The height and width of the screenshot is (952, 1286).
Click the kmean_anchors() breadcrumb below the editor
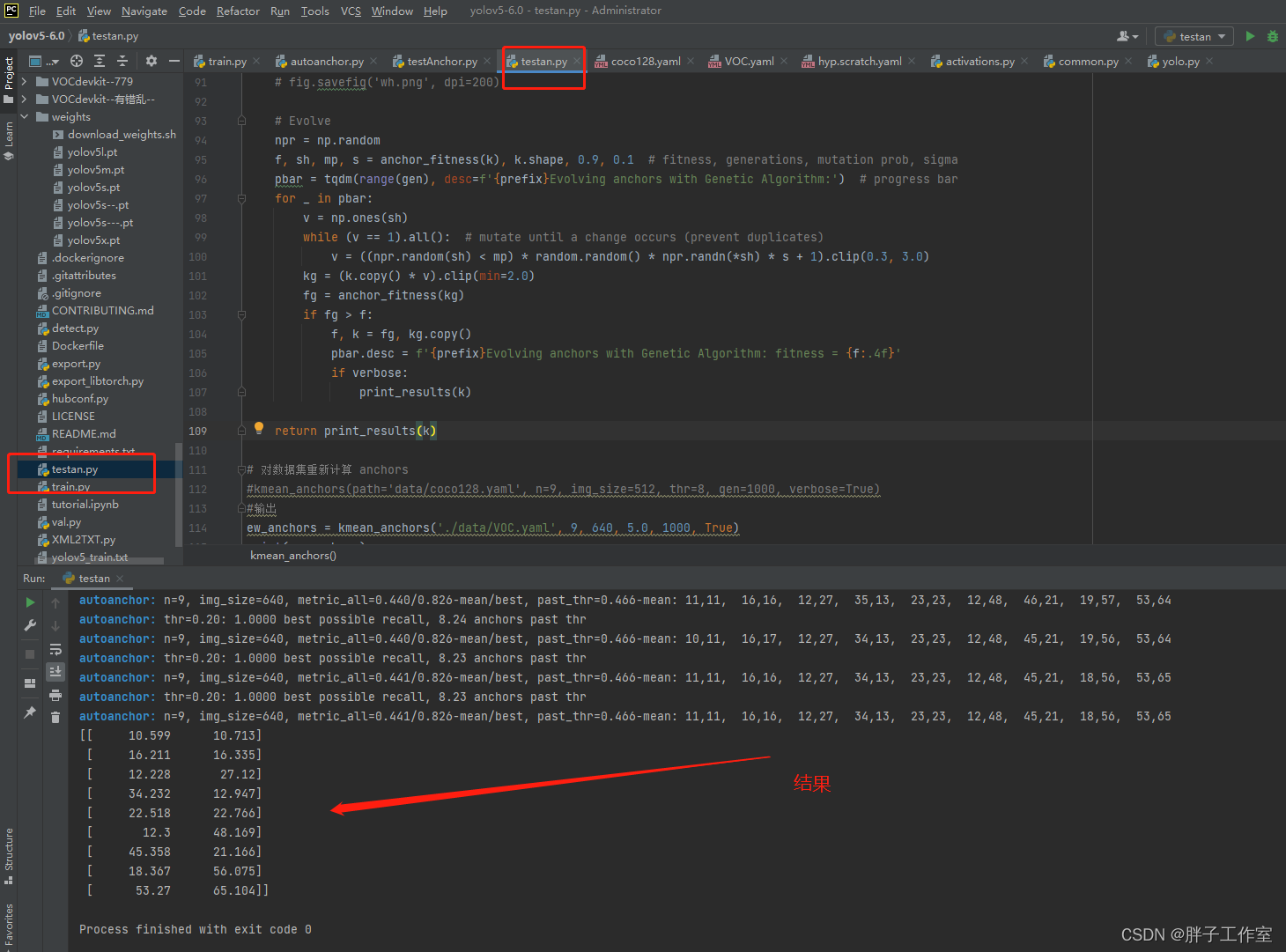pyautogui.click(x=293, y=556)
